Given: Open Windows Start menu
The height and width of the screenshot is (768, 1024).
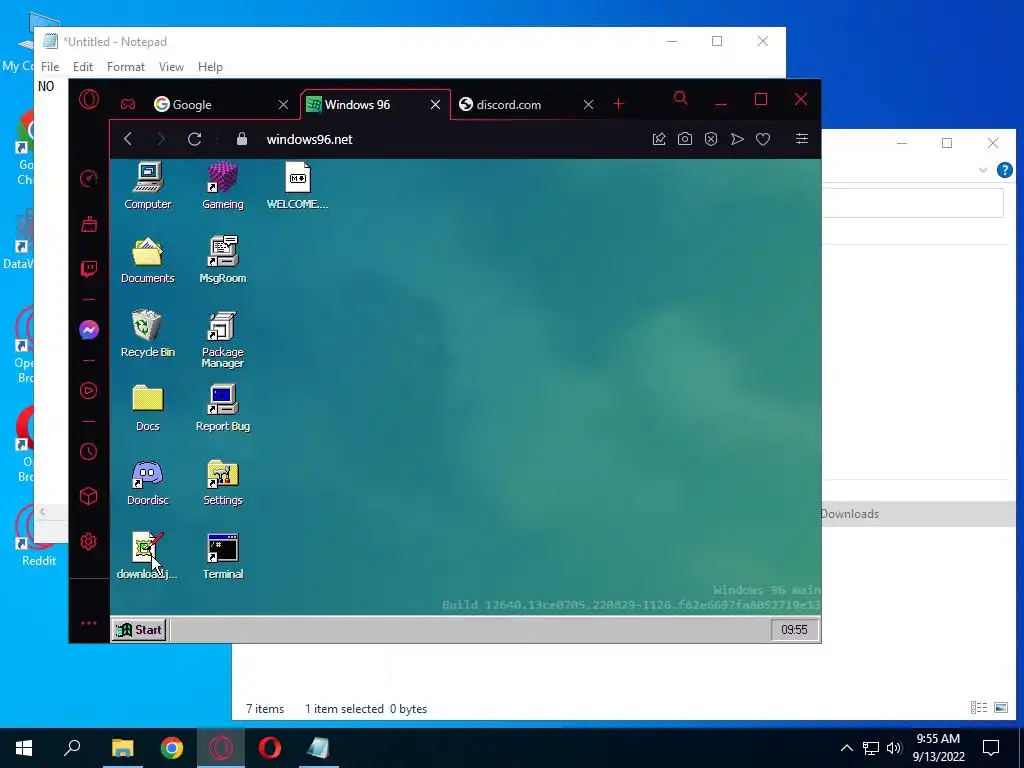Looking at the screenshot, I should click(x=24, y=748).
